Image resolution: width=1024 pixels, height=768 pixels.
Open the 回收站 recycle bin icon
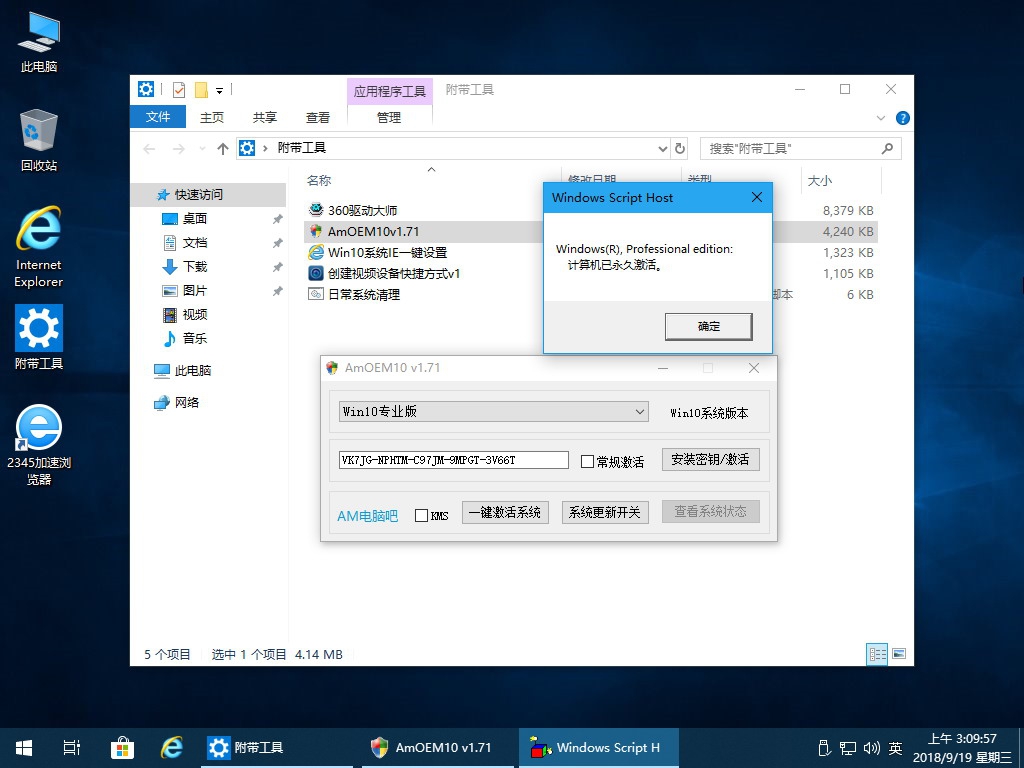39,140
